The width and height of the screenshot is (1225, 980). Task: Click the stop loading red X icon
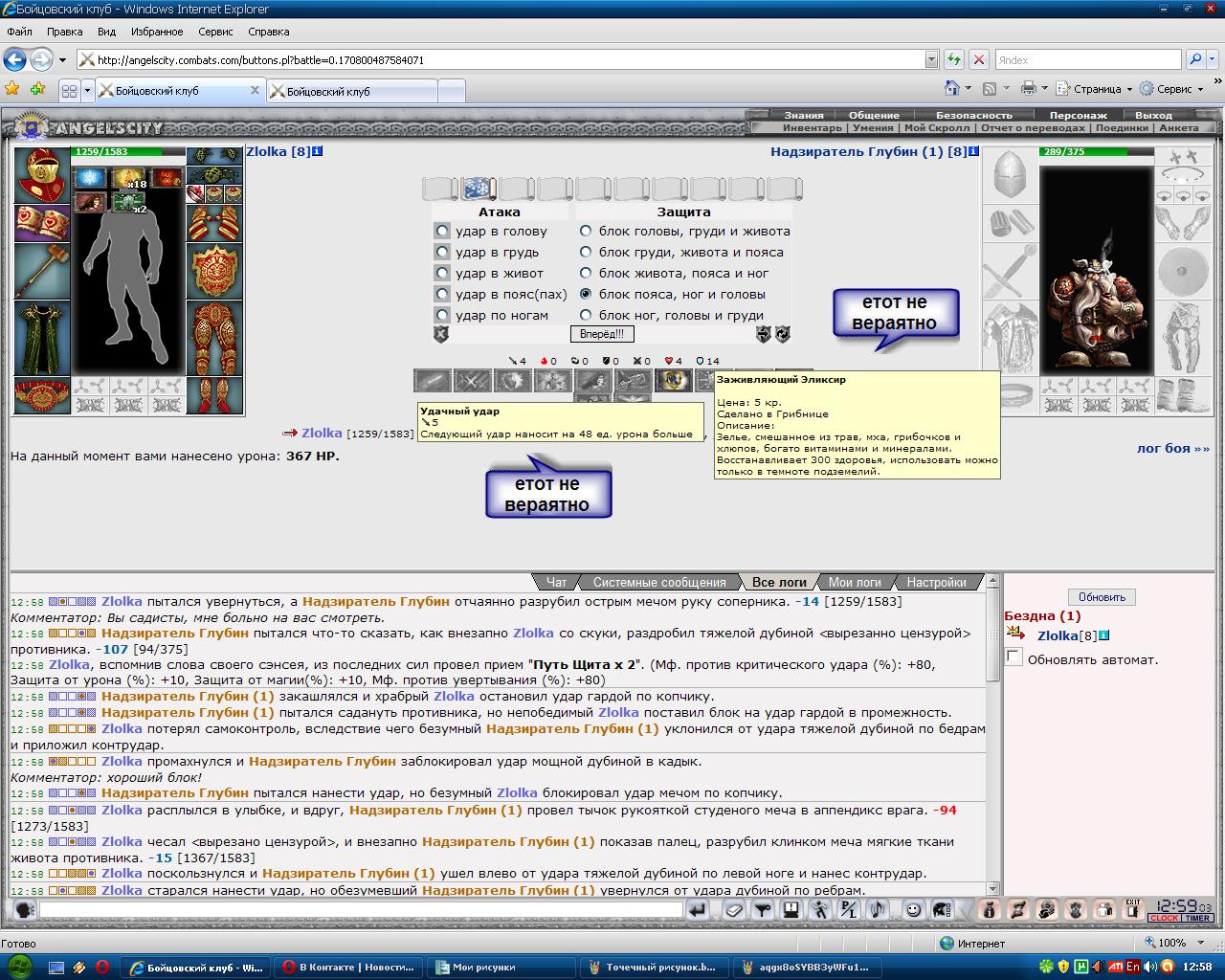click(978, 59)
